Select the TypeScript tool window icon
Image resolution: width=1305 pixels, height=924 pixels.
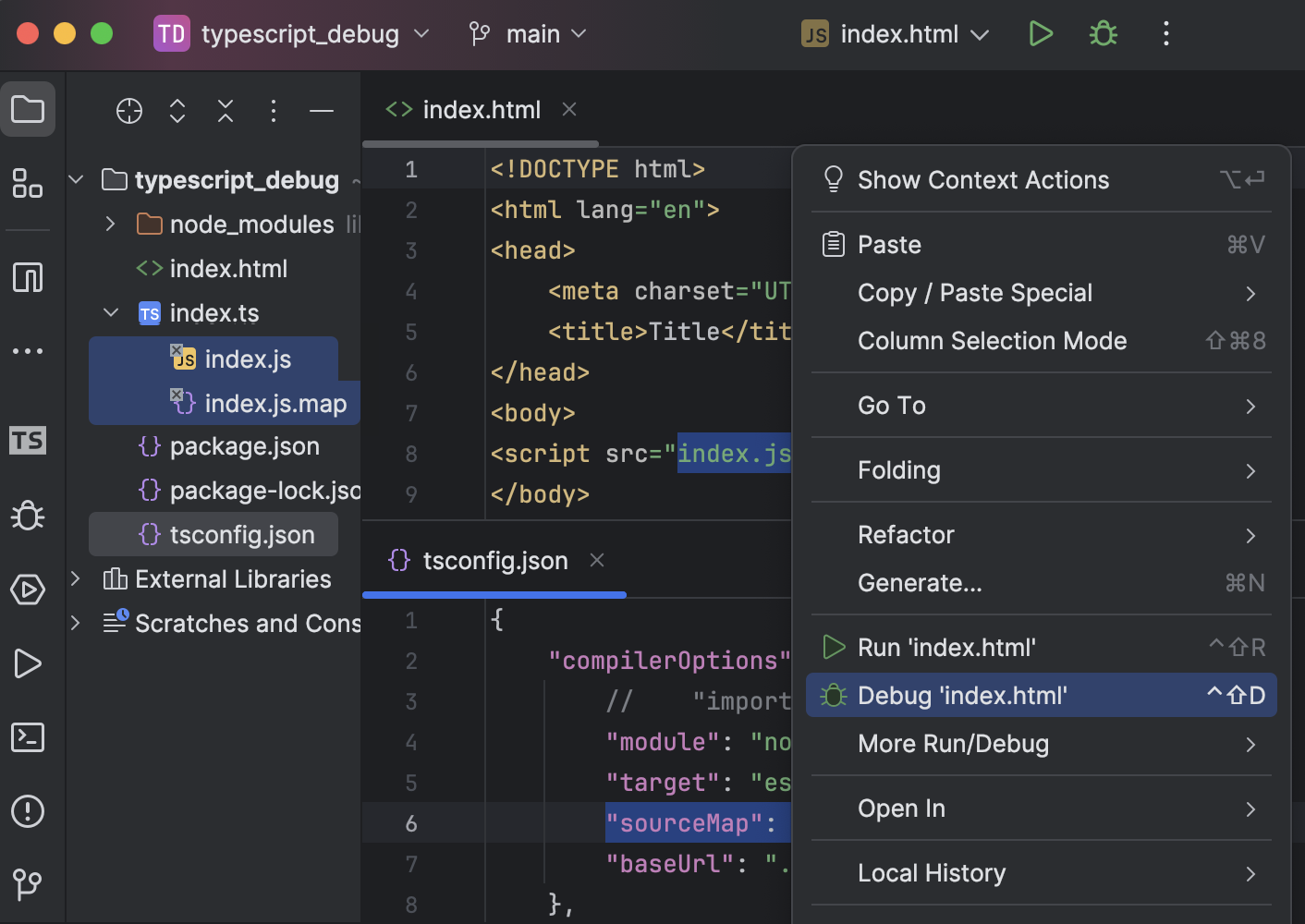click(27, 441)
